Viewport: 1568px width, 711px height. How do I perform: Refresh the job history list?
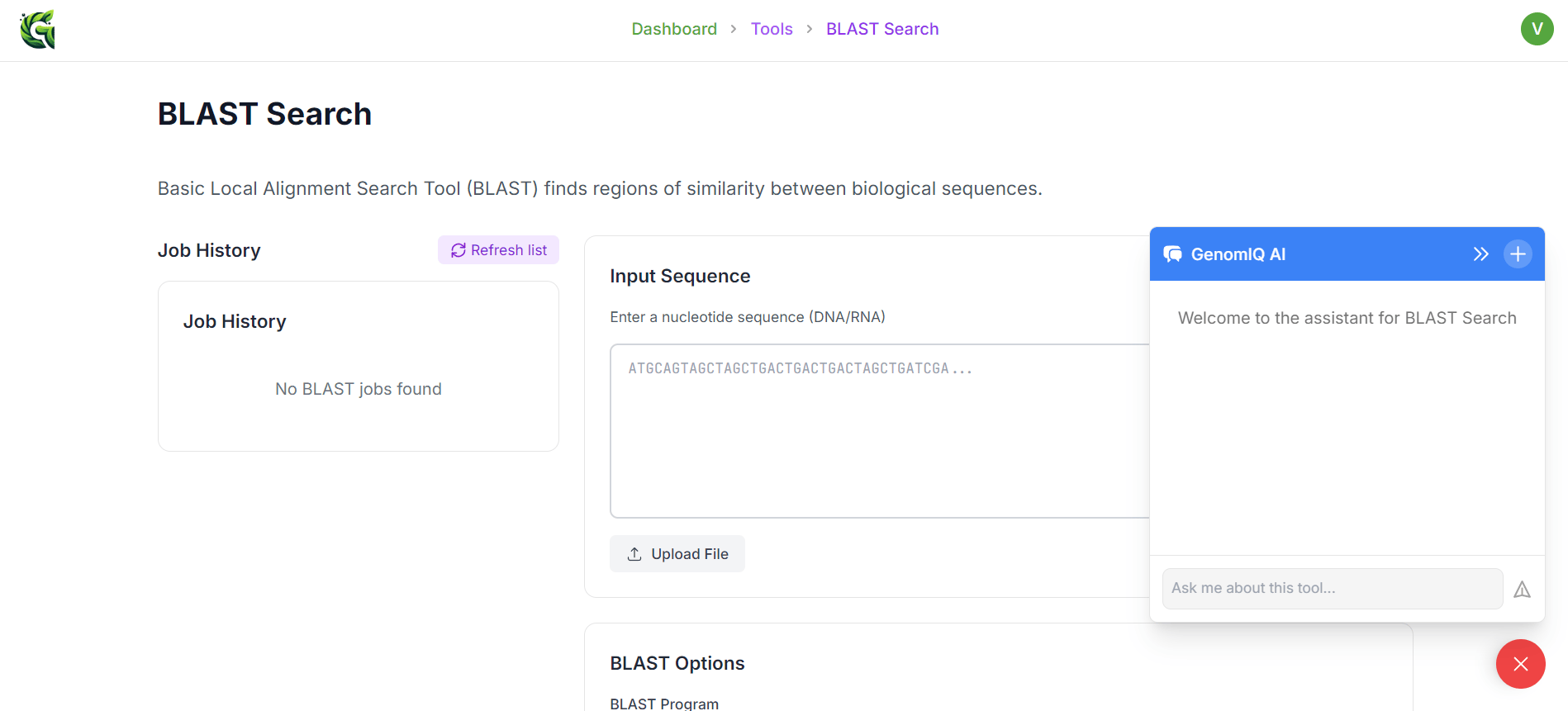[x=498, y=250]
